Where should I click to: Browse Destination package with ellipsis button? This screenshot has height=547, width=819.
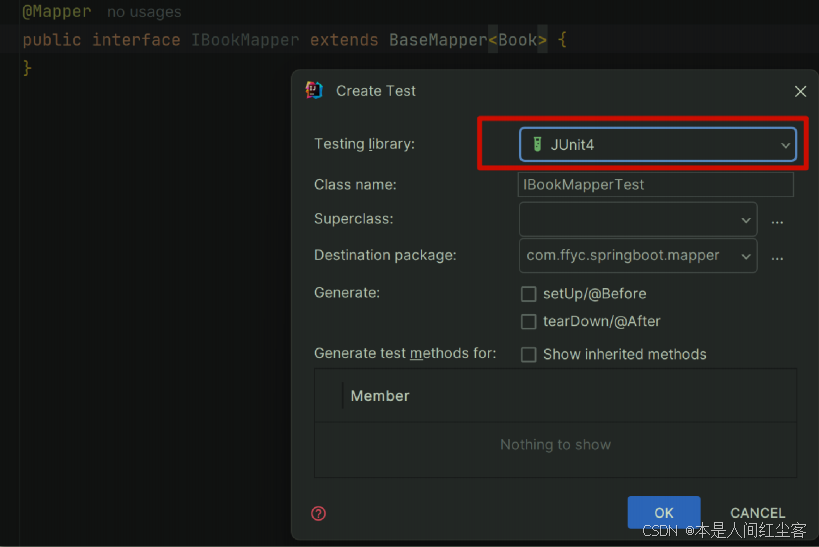point(777,258)
